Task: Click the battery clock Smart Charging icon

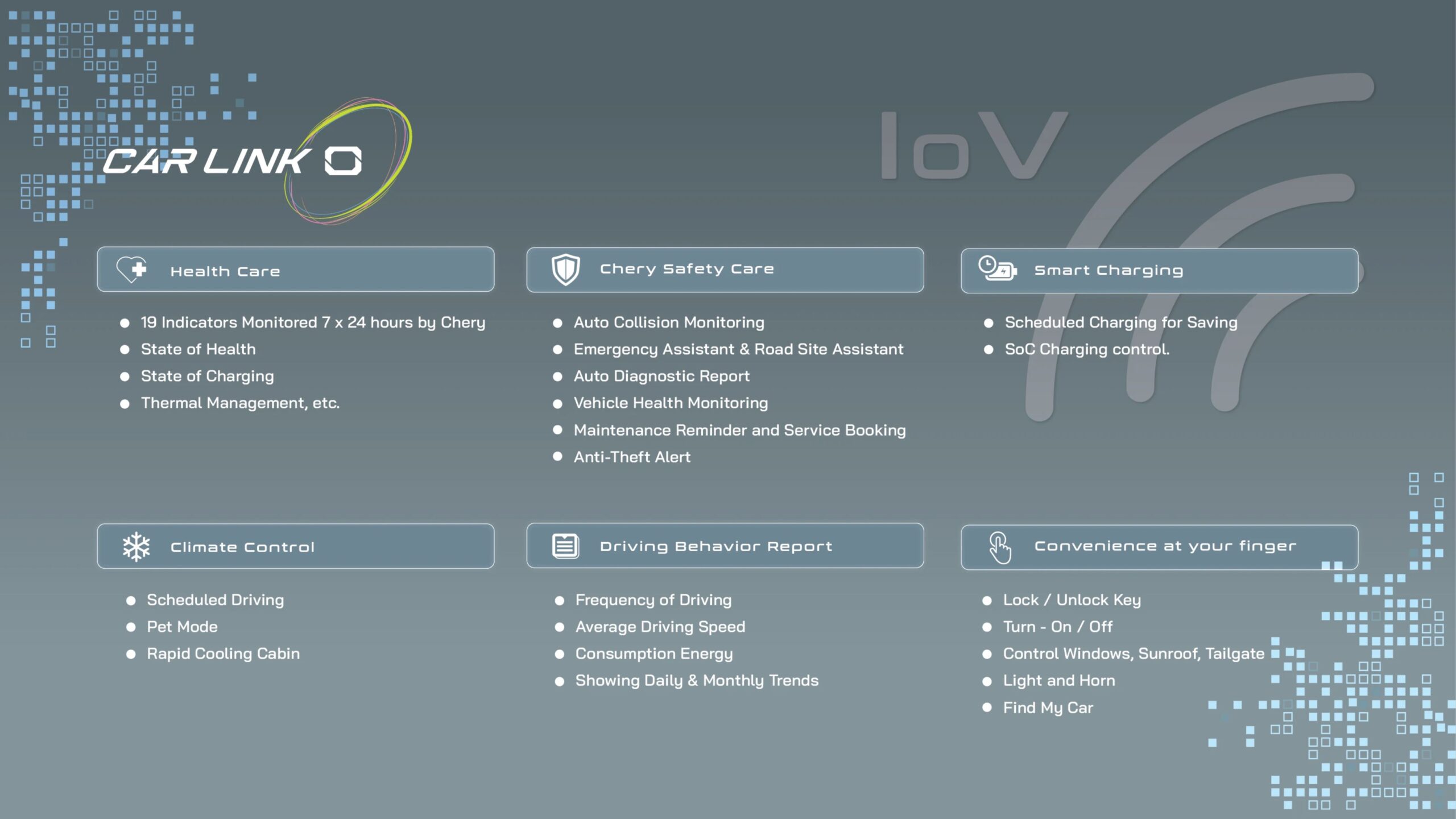Action: [996, 268]
